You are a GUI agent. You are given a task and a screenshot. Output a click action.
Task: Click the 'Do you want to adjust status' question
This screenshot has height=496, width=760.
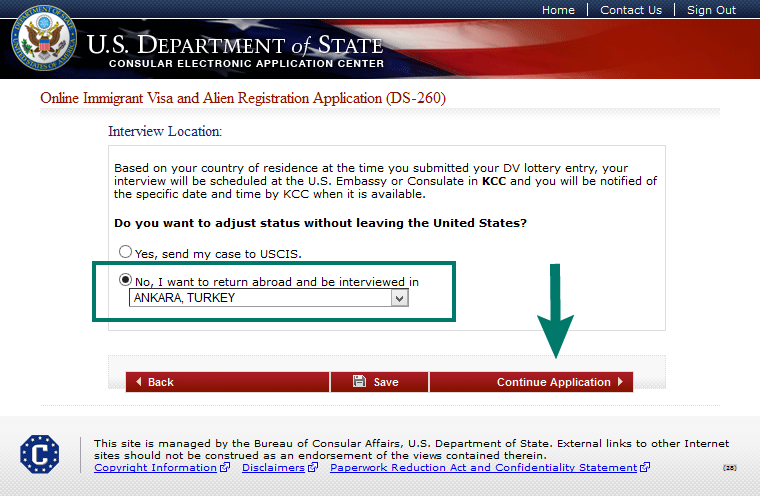[320, 223]
